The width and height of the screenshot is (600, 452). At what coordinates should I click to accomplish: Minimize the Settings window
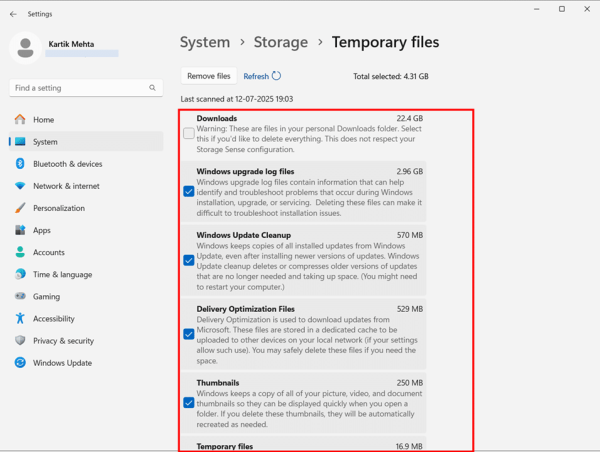536,9
